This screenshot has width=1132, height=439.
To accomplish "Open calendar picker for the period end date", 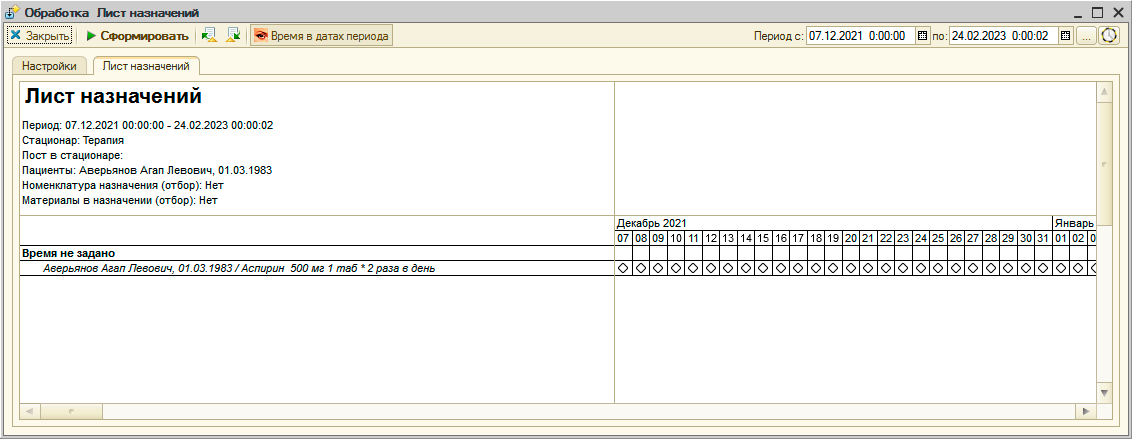I will click(1065, 36).
